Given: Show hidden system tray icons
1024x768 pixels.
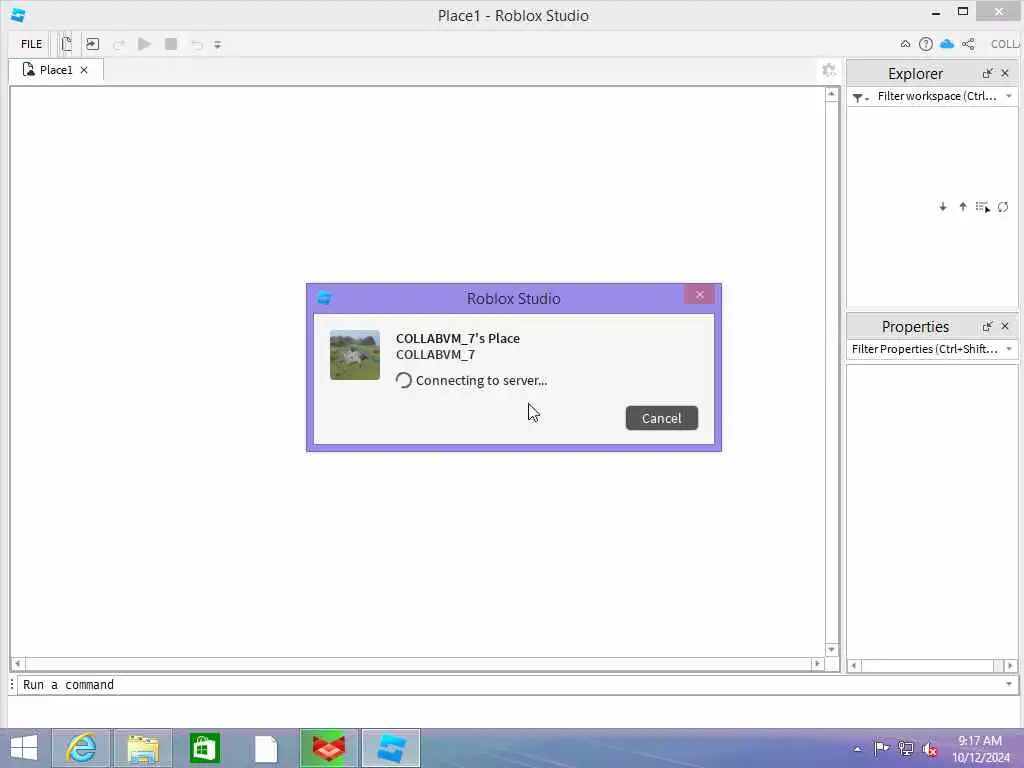Looking at the screenshot, I should [x=857, y=749].
